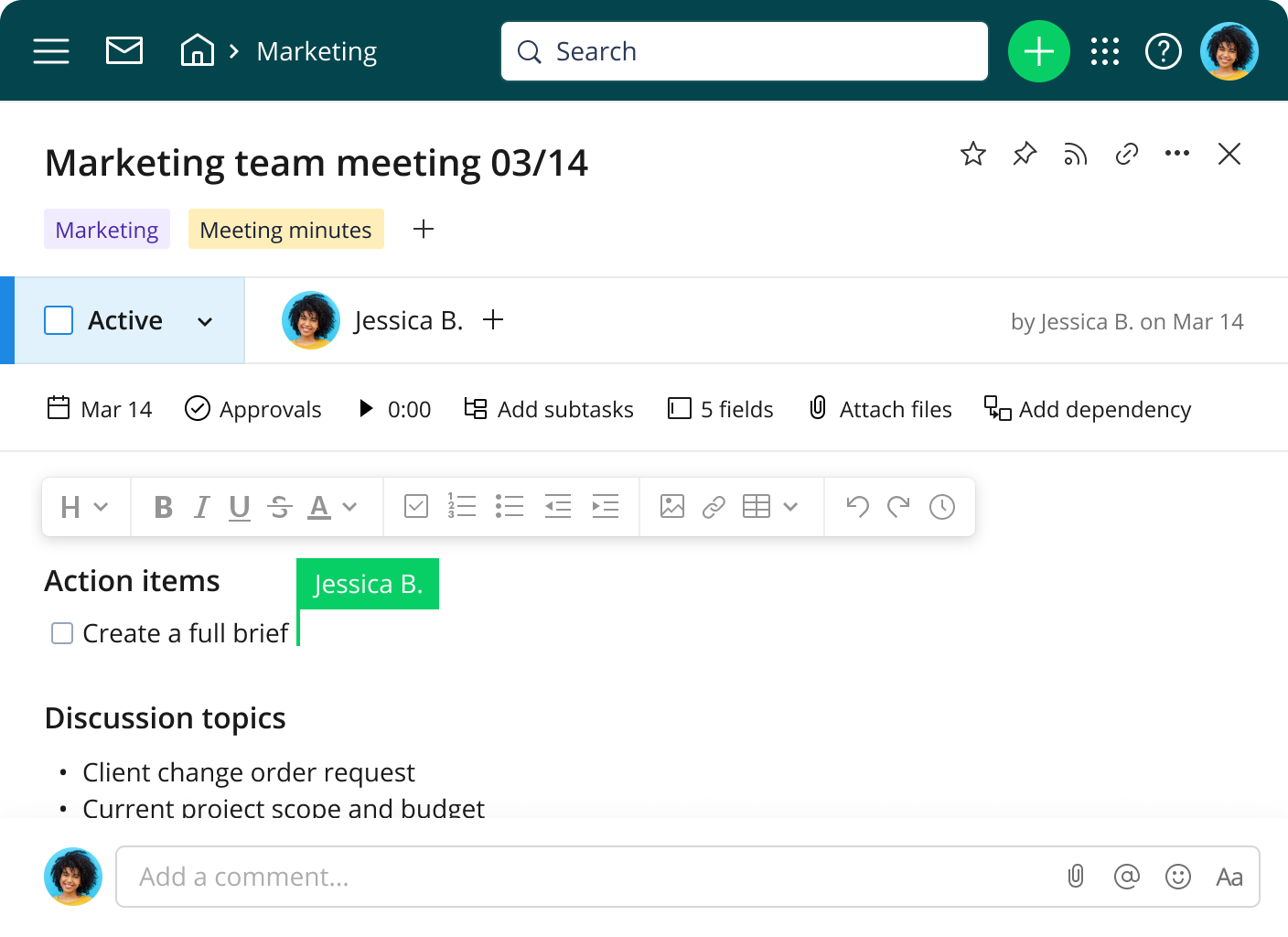Open the inbox envelope icon
The image size is (1288, 937).
[124, 51]
